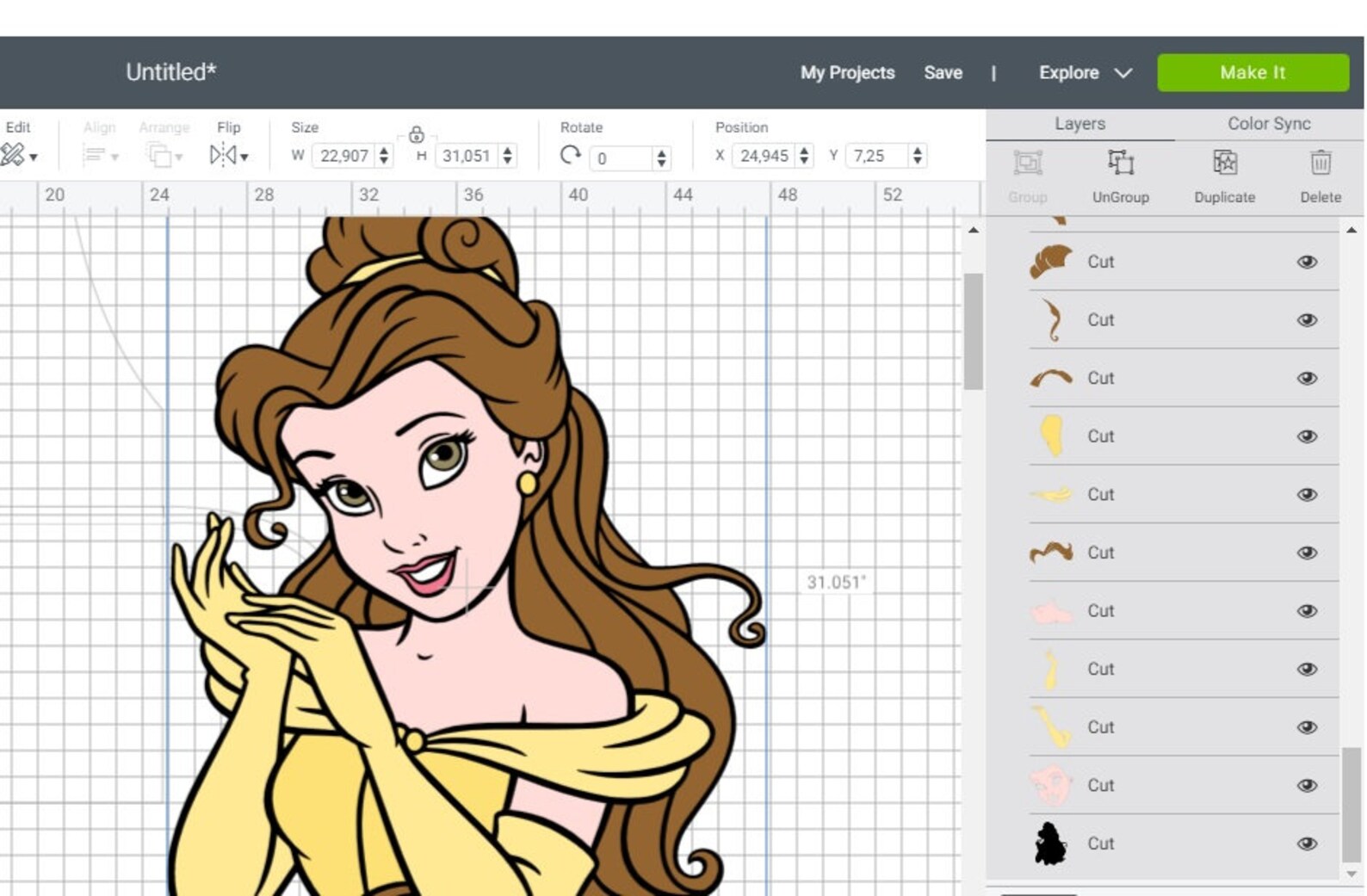The height and width of the screenshot is (896, 1367).
Task: Click the Delete trash icon
Action: point(1321,163)
